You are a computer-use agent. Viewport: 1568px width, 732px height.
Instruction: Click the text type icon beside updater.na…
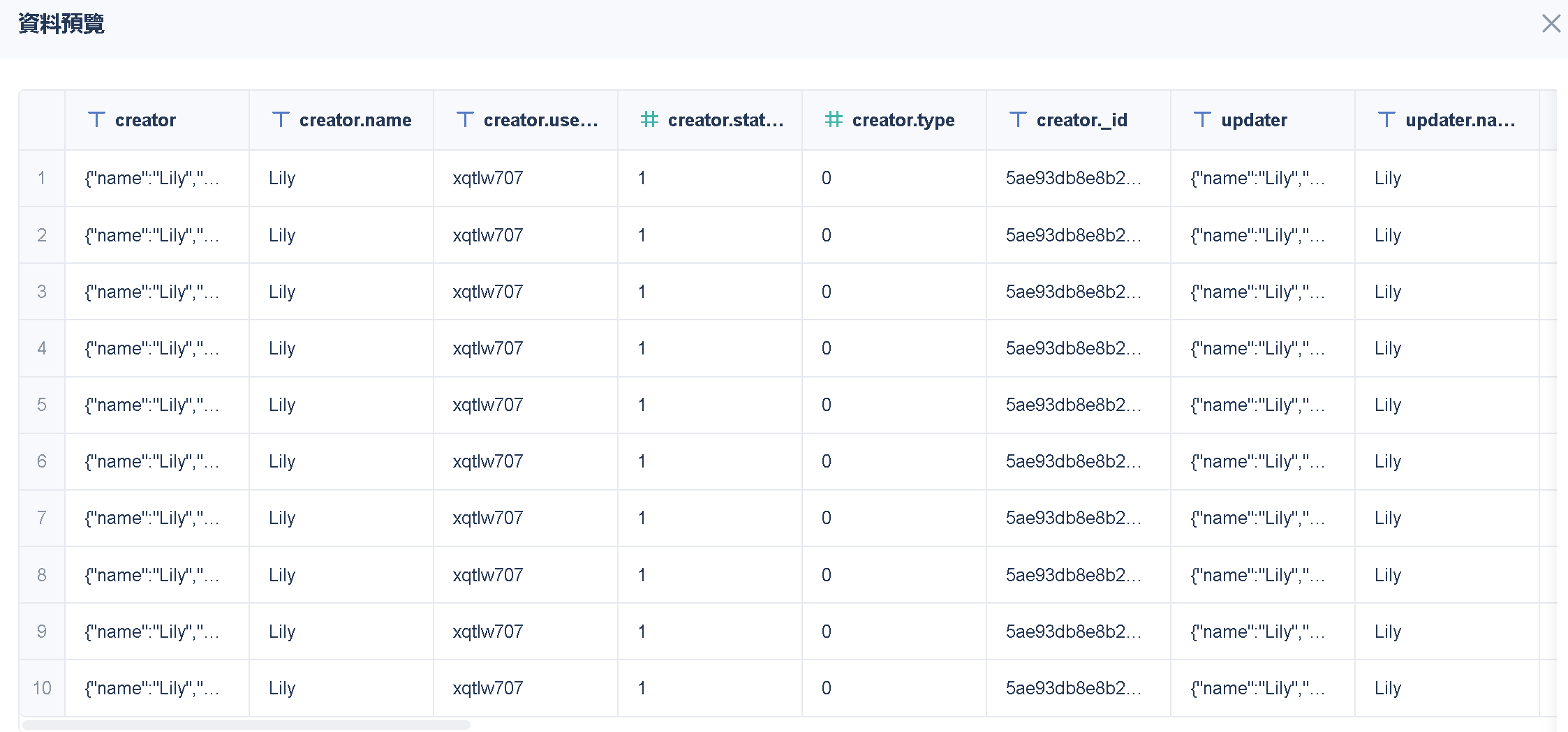pyautogui.click(x=1386, y=120)
